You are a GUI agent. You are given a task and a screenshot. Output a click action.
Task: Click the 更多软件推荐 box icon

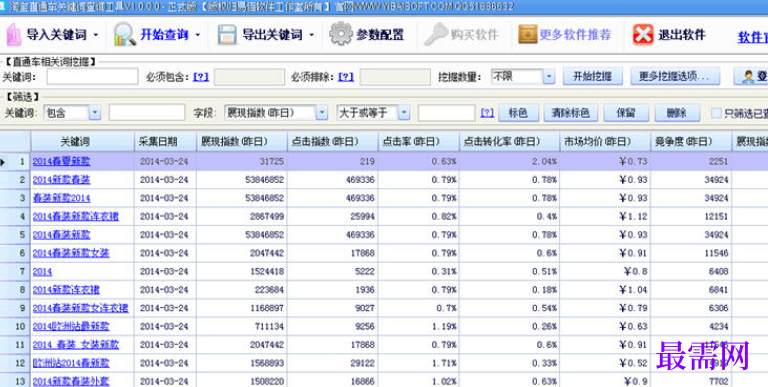pyautogui.click(x=528, y=34)
